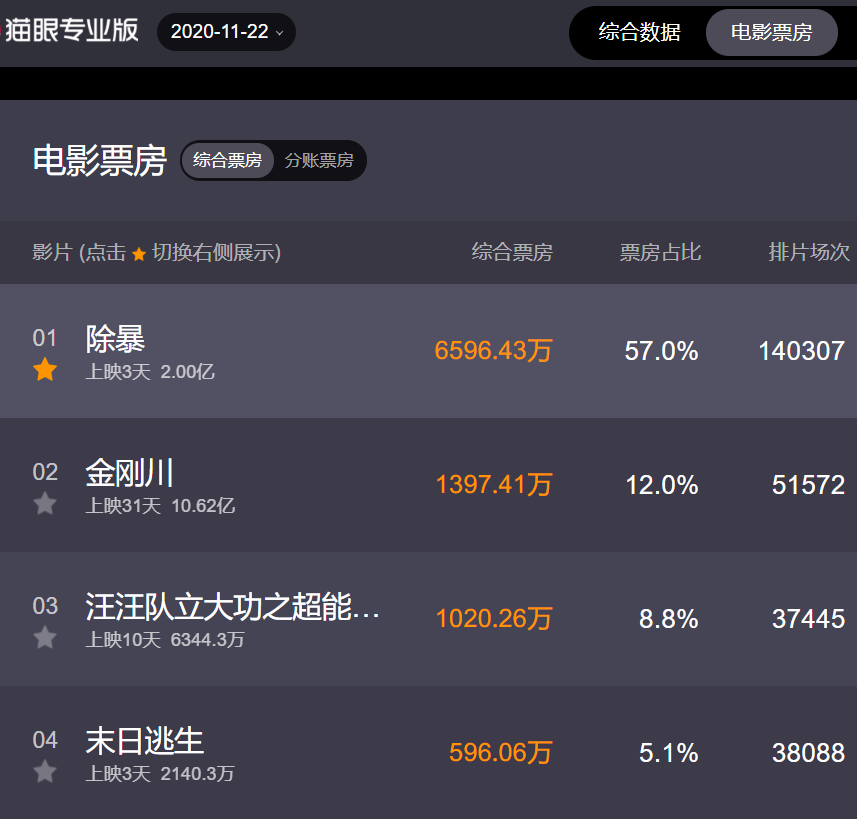The image size is (857, 819).
Task: Click the gray star beside 末日逃生
Action: (45, 772)
